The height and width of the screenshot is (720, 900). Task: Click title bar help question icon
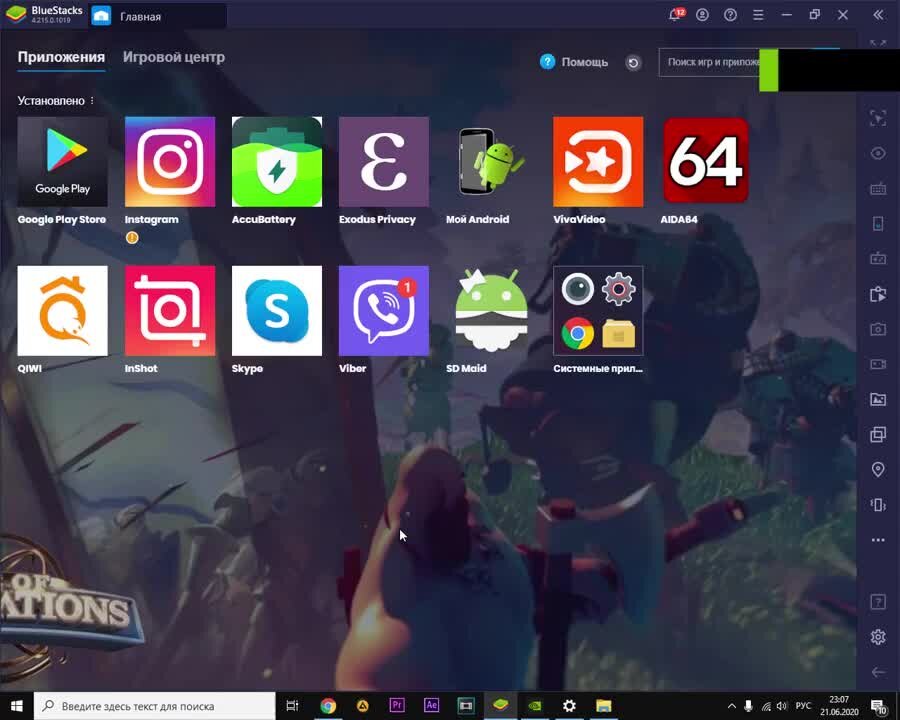tap(730, 15)
